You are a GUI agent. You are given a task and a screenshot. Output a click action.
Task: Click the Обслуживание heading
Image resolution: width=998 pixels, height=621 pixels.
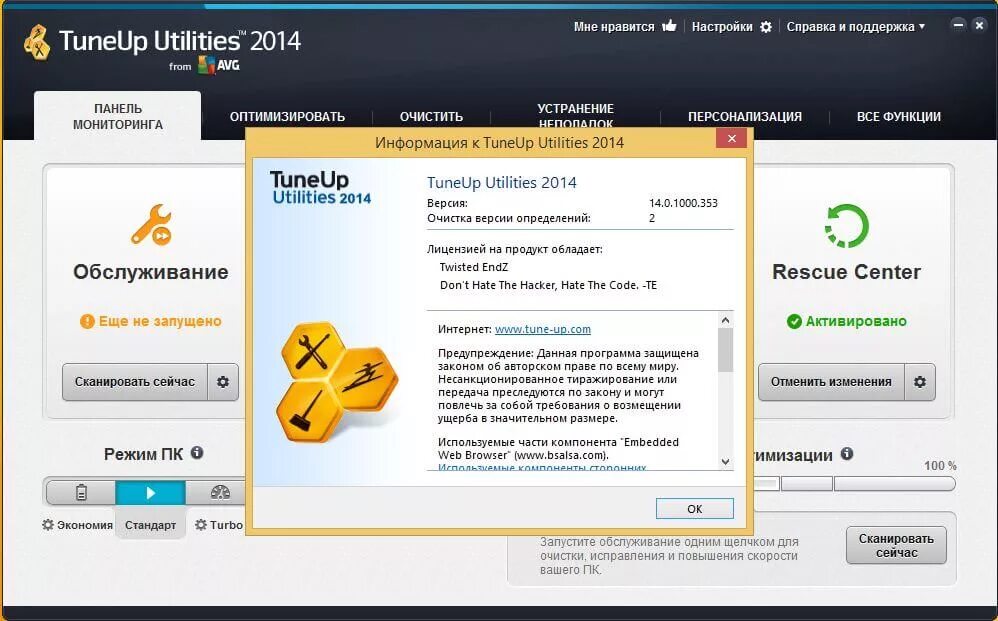(151, 272)
